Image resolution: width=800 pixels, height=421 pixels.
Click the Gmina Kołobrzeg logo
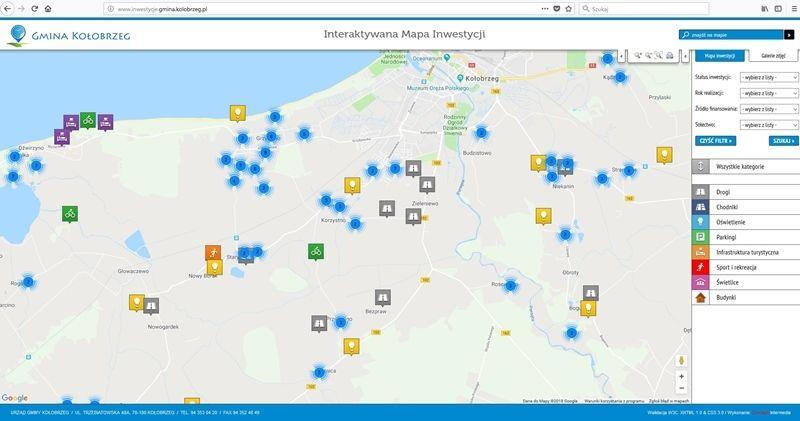click(69, 35)
